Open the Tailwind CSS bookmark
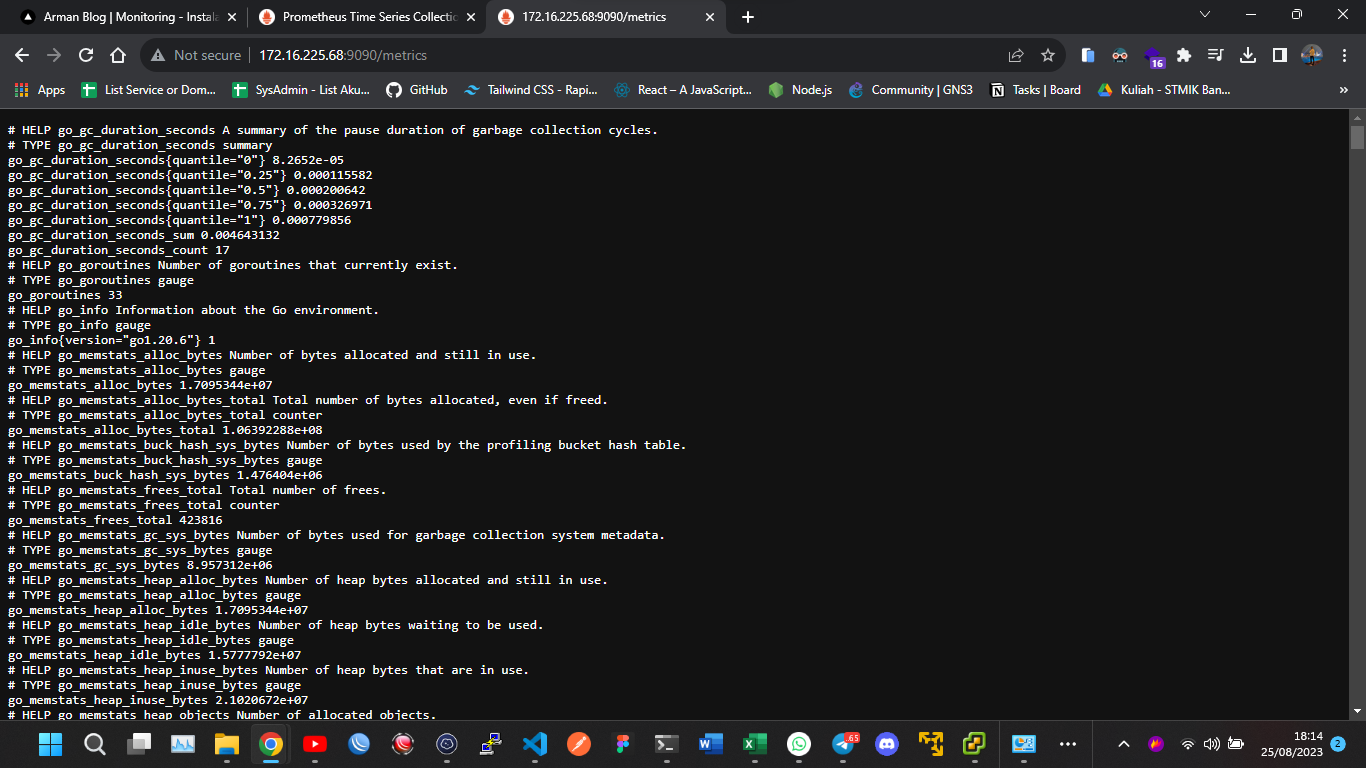 [531, 90]
